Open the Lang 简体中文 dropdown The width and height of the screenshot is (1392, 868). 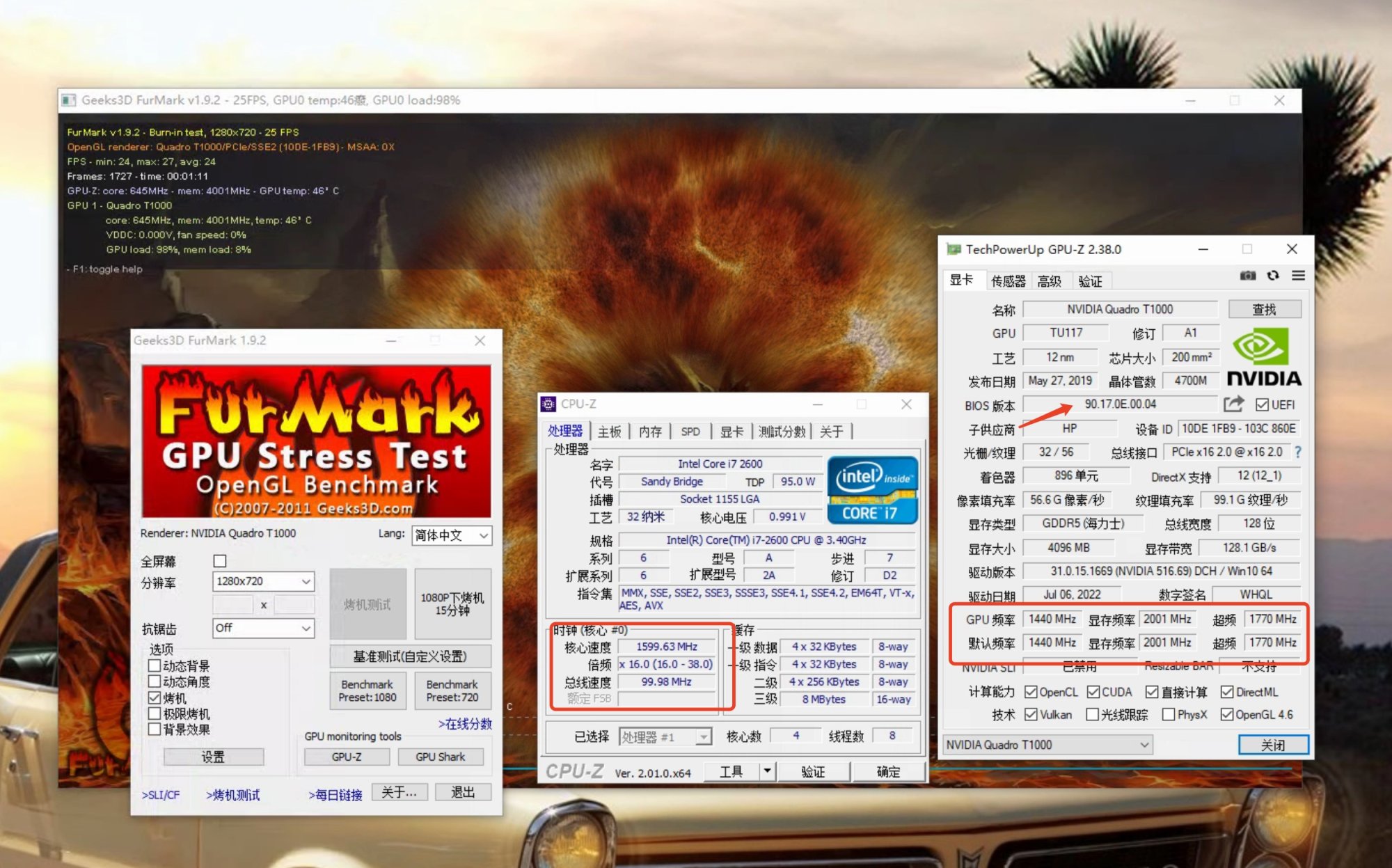[x=452, y=535]
